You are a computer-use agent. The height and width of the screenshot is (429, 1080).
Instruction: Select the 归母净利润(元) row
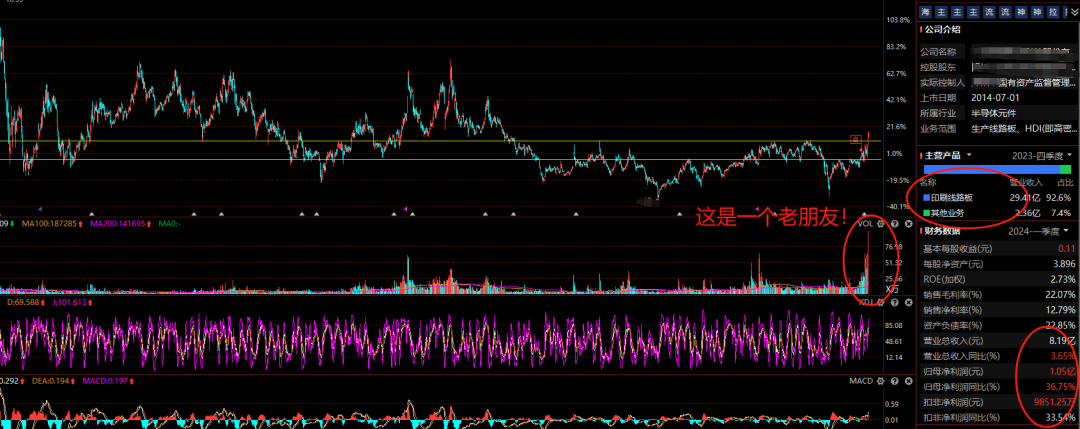coord(998,371)
